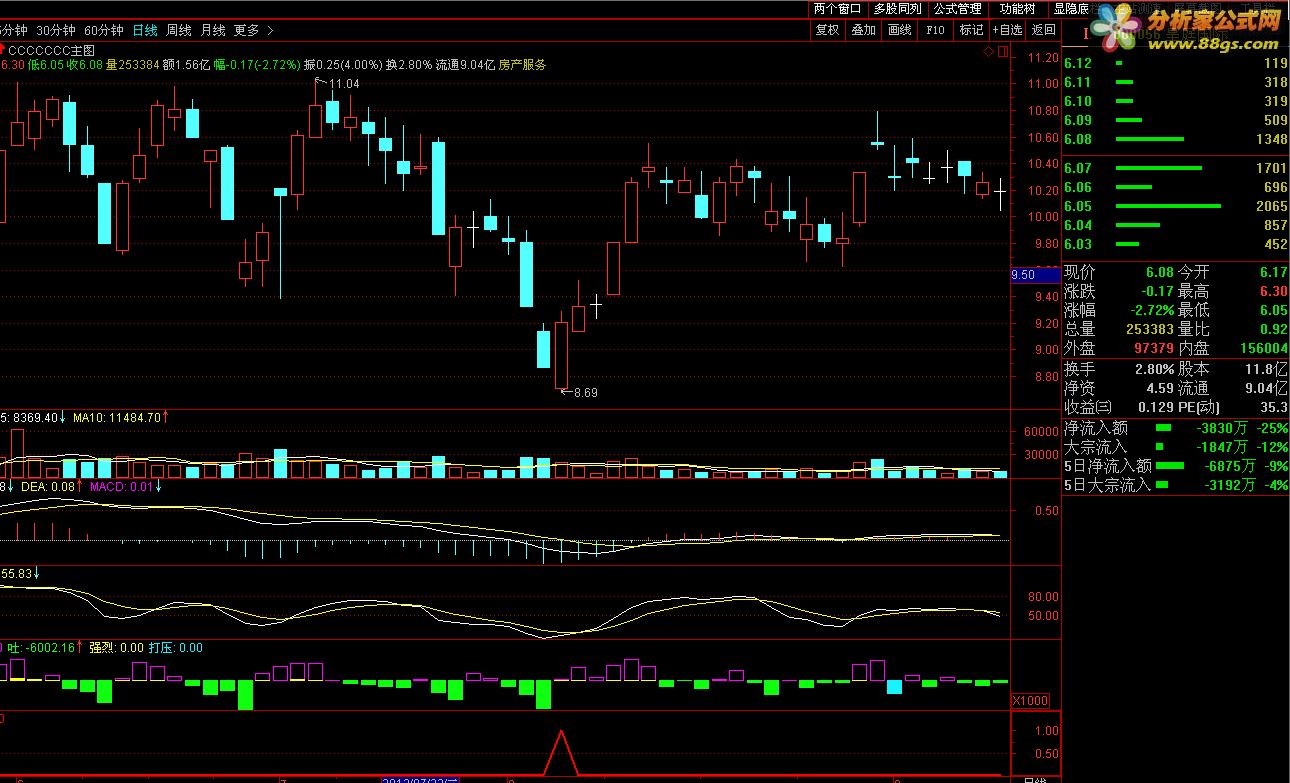This screenshot has height=783, width=1290.
Task: Click the highlighted date marker on the time axis
Action: pos(420,778)
